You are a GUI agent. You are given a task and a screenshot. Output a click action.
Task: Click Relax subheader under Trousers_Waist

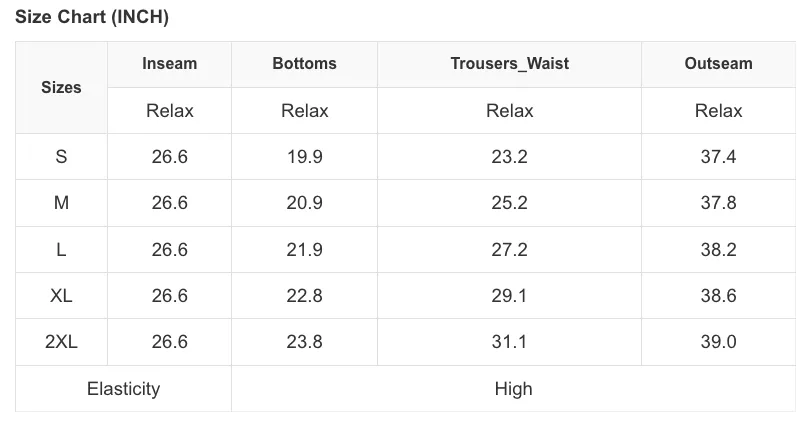coord(510,110)
